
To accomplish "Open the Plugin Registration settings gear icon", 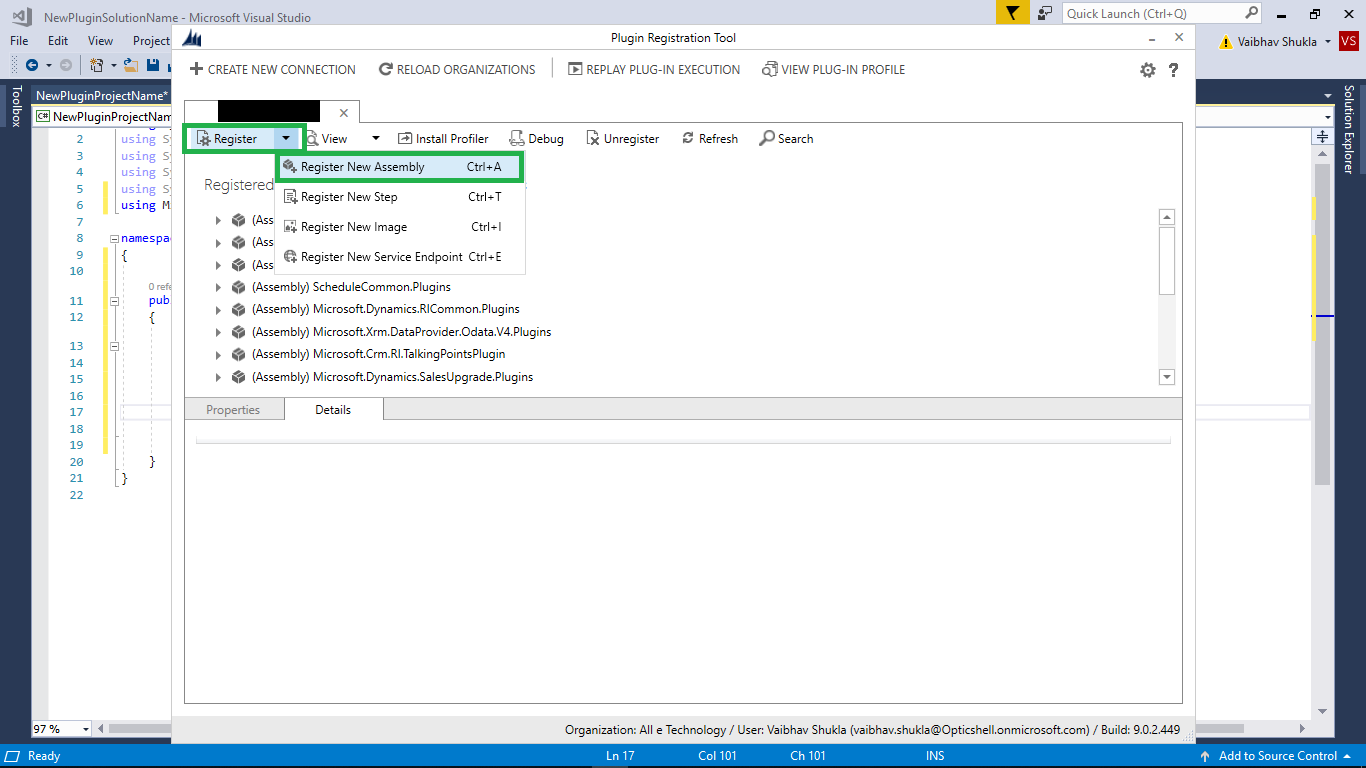I will pos(1148,69).
